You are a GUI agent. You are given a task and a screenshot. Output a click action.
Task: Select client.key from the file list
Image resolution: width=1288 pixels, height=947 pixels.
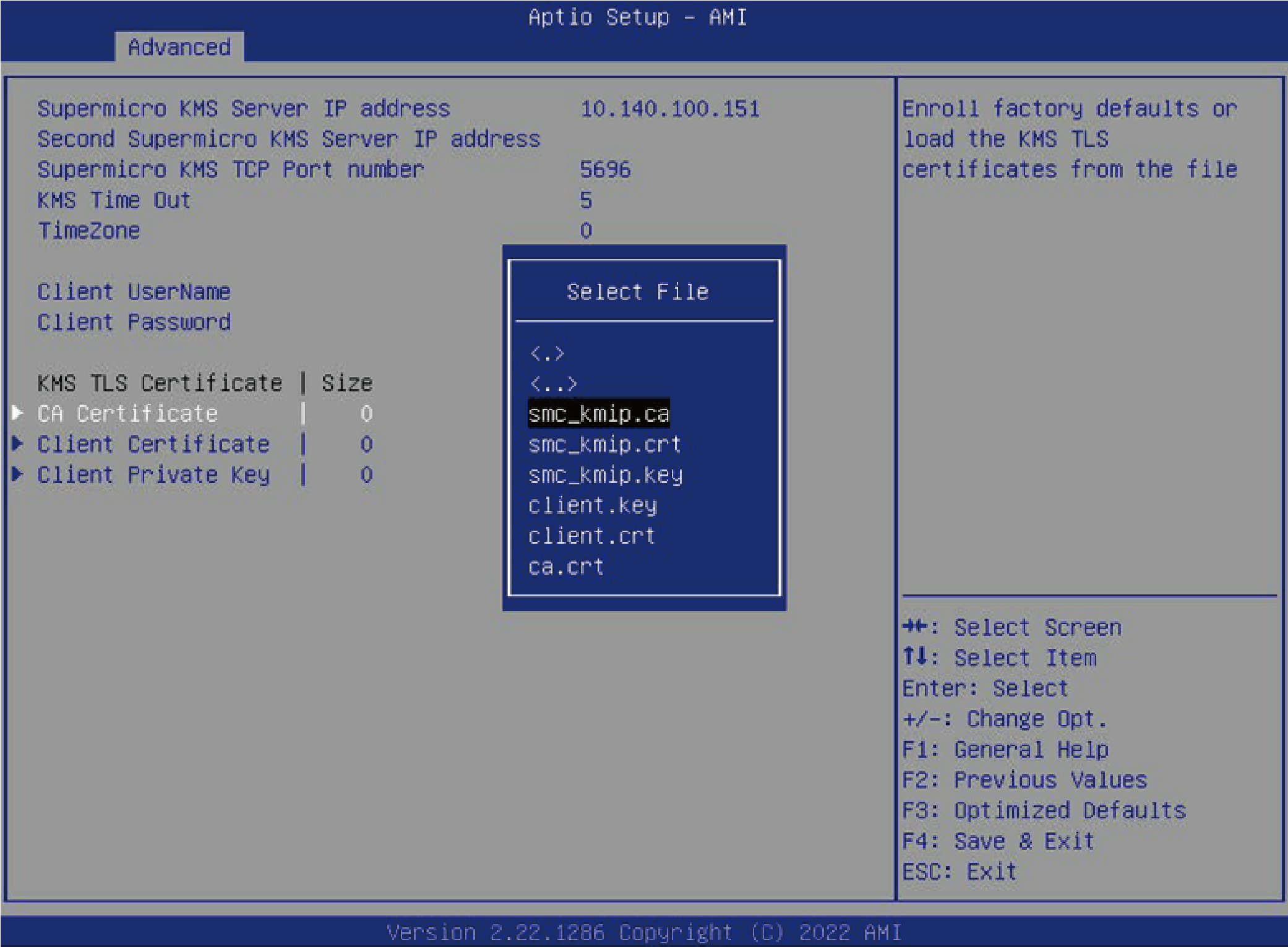pos(592,505)
